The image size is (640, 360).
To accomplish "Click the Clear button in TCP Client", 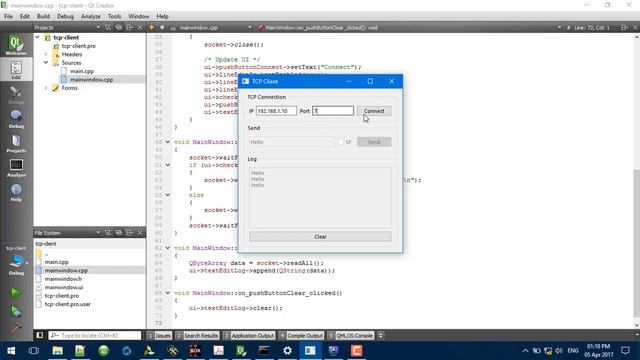I will (x=320, y=237).
